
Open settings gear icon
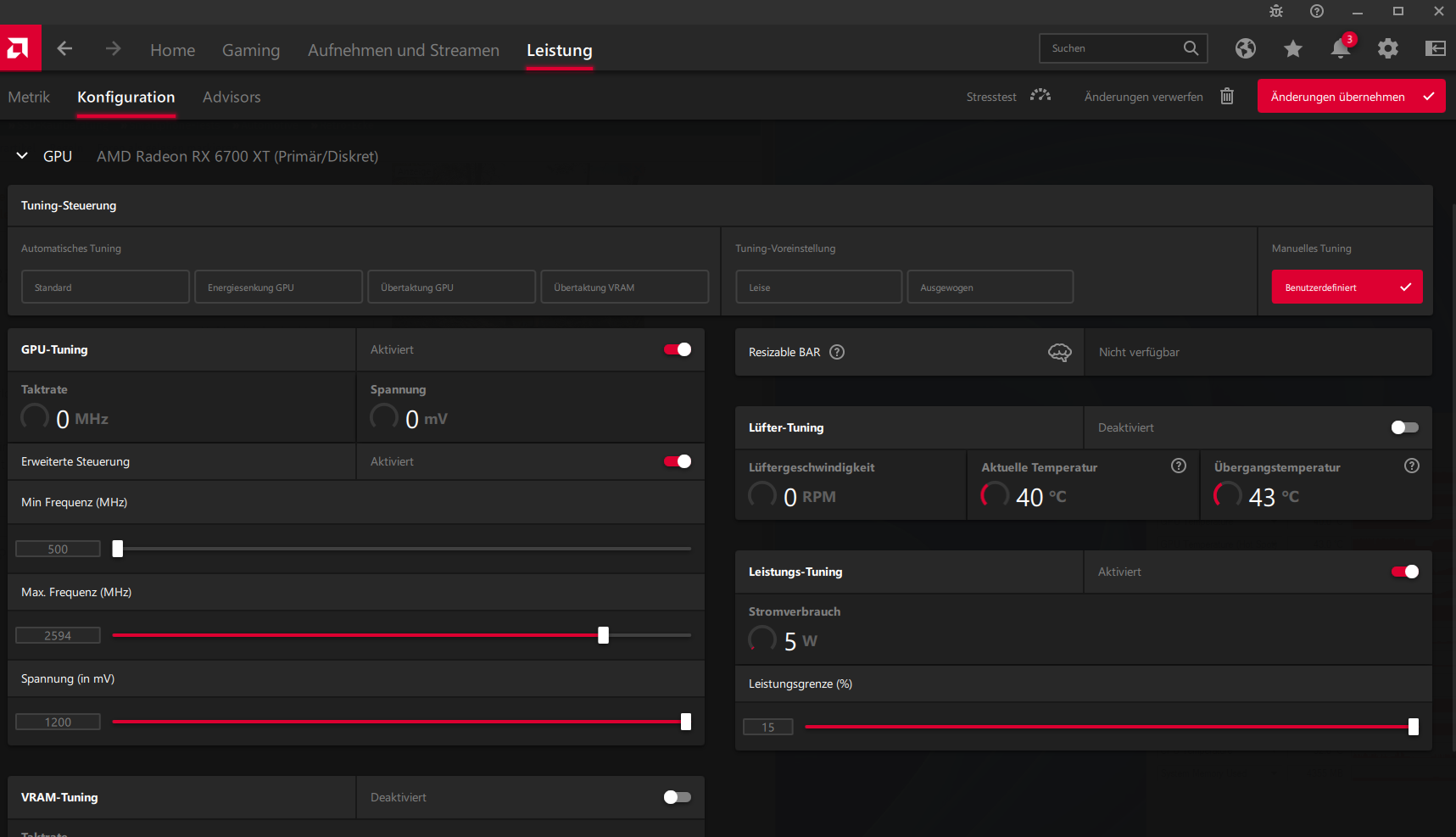[x=1387, y=48]
